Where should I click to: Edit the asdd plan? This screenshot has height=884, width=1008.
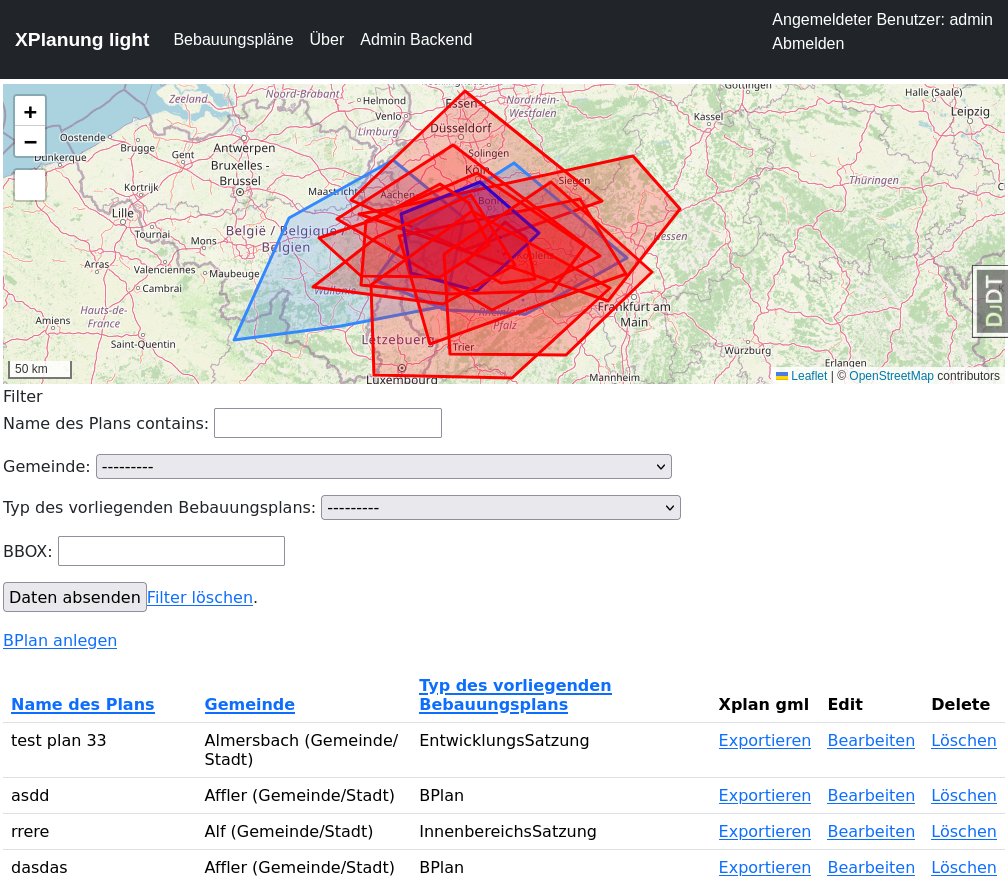tap(871, 796)
